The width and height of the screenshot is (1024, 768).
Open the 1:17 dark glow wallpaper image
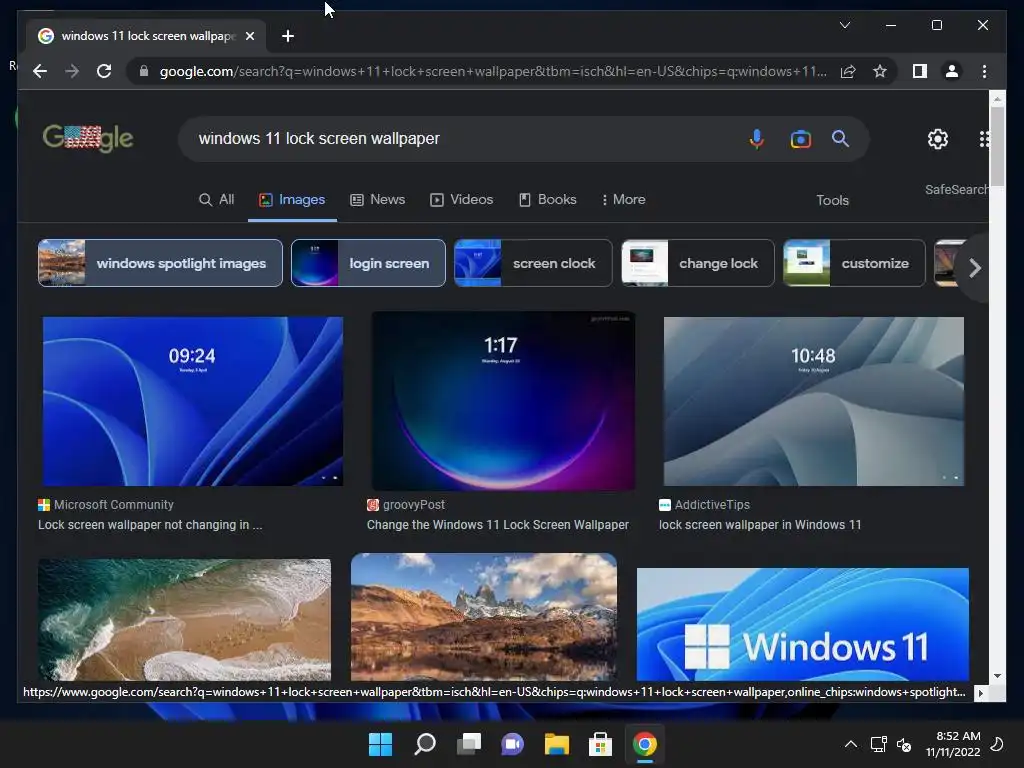(x=503, y=401)
